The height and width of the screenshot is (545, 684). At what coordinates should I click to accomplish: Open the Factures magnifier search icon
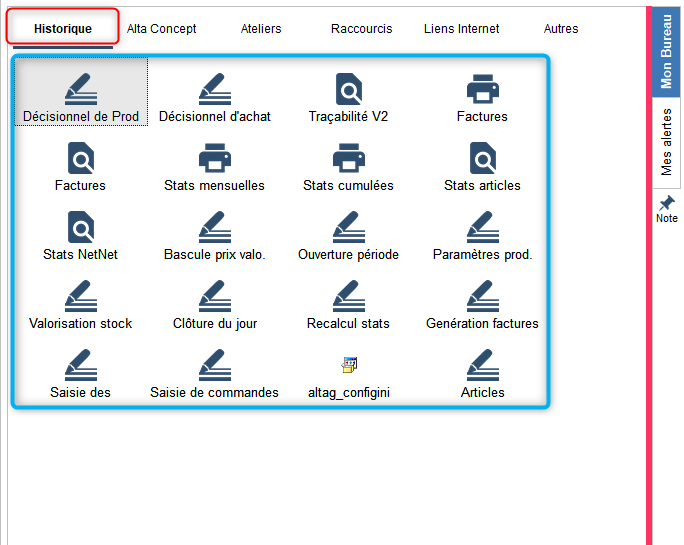(80, 159)
